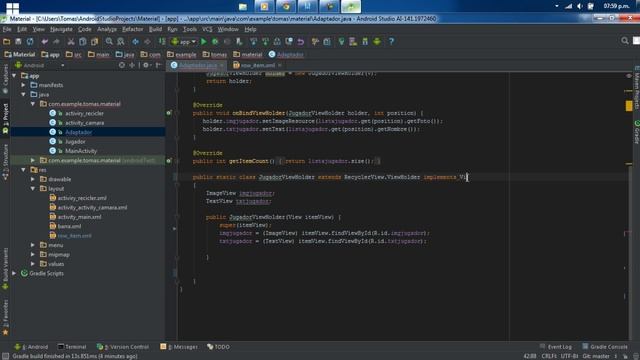Image resolution: width=640 pixels, height=360 pixels.
Task: Open the Refactor menu
Action: pos(133,29)
